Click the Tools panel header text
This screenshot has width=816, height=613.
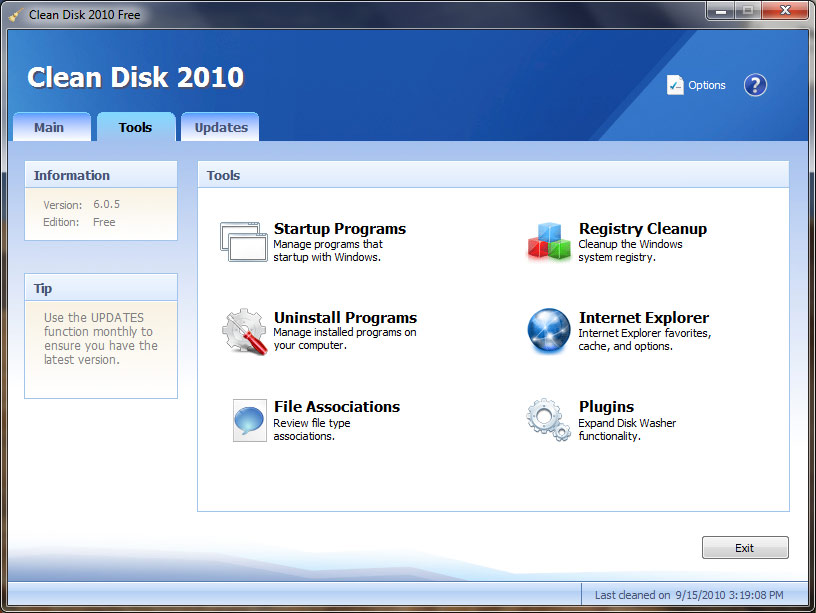(223, 175)
